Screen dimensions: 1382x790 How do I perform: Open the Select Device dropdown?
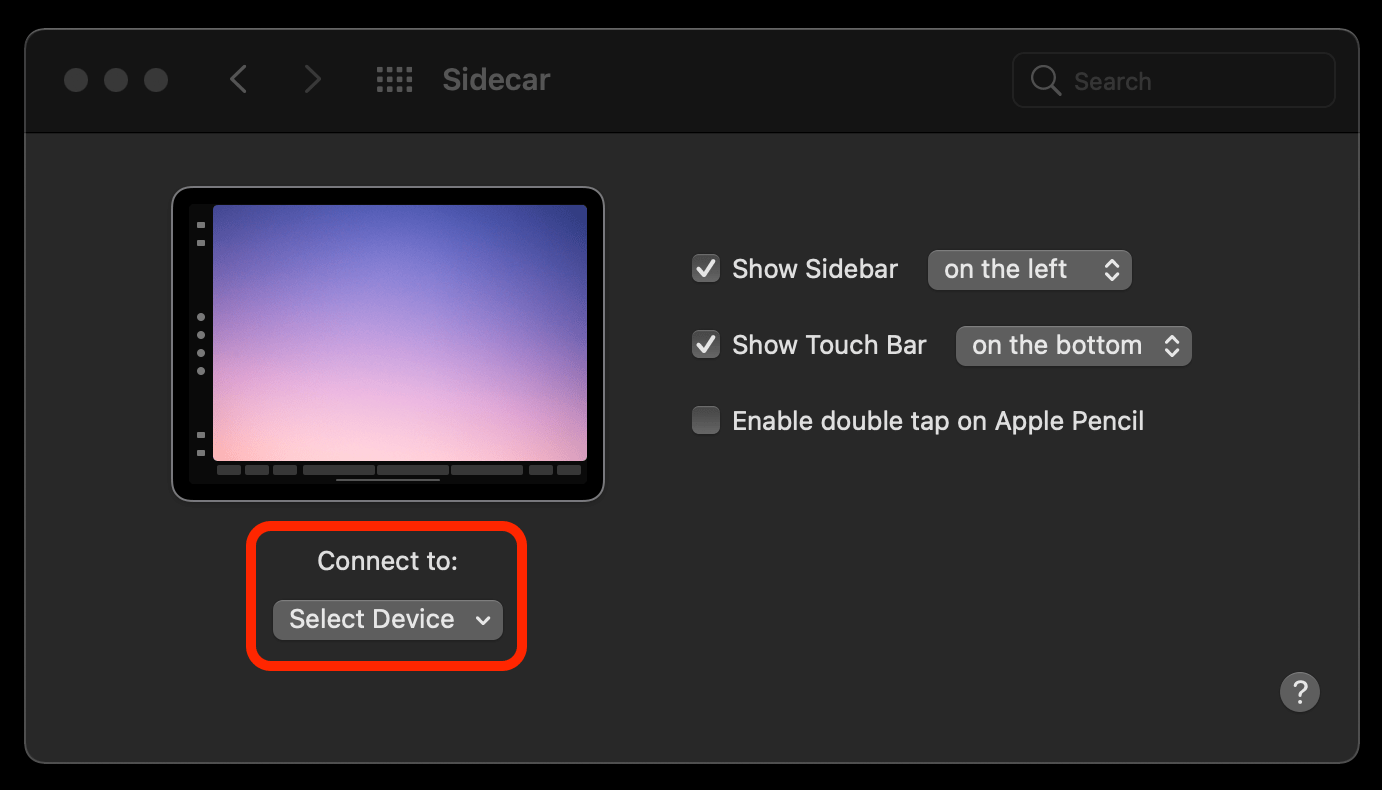click(388, 620)
